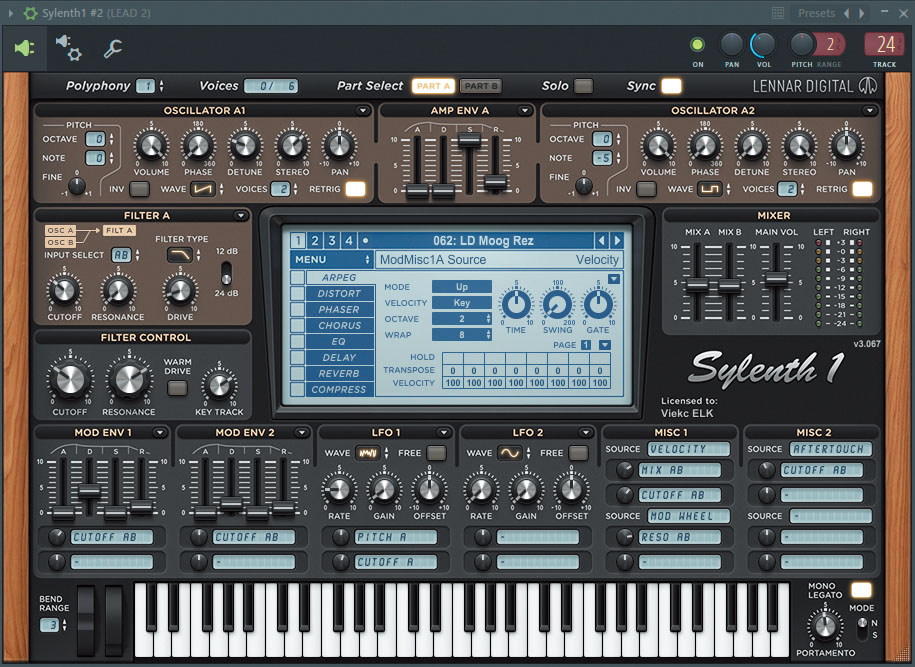Click the Oscillator A1 Detune knob
The image size is (915, 667).
click(245, 145)
